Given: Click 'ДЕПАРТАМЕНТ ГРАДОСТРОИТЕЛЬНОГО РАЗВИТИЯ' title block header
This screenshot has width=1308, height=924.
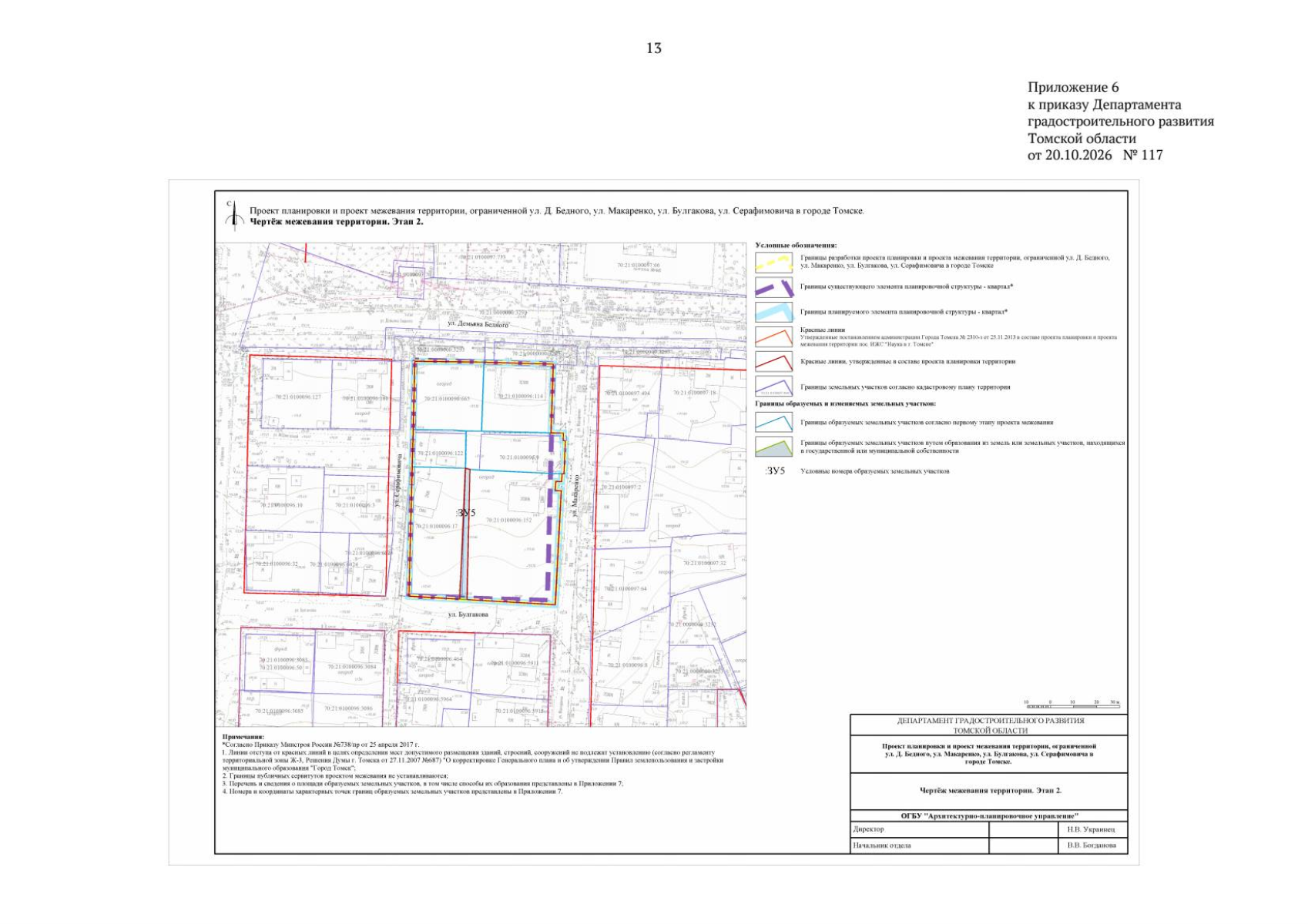Looking at the screenshot, I should [x=991, y=721].
